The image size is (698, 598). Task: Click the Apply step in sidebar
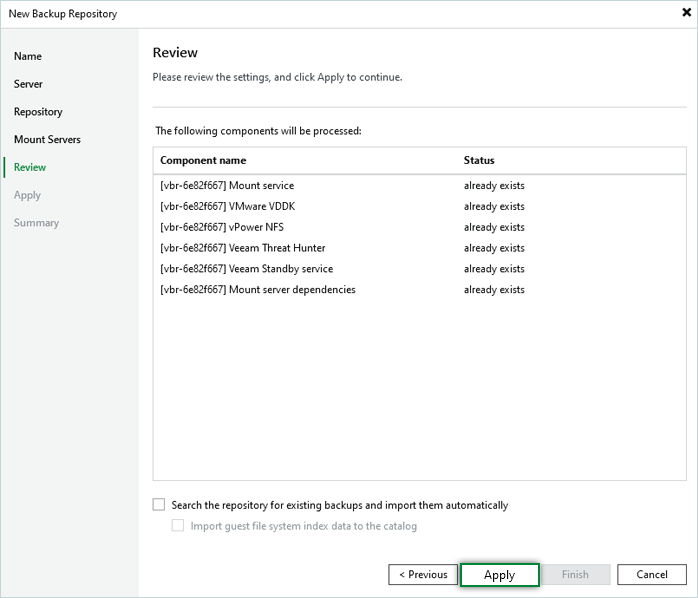[27, 195]
